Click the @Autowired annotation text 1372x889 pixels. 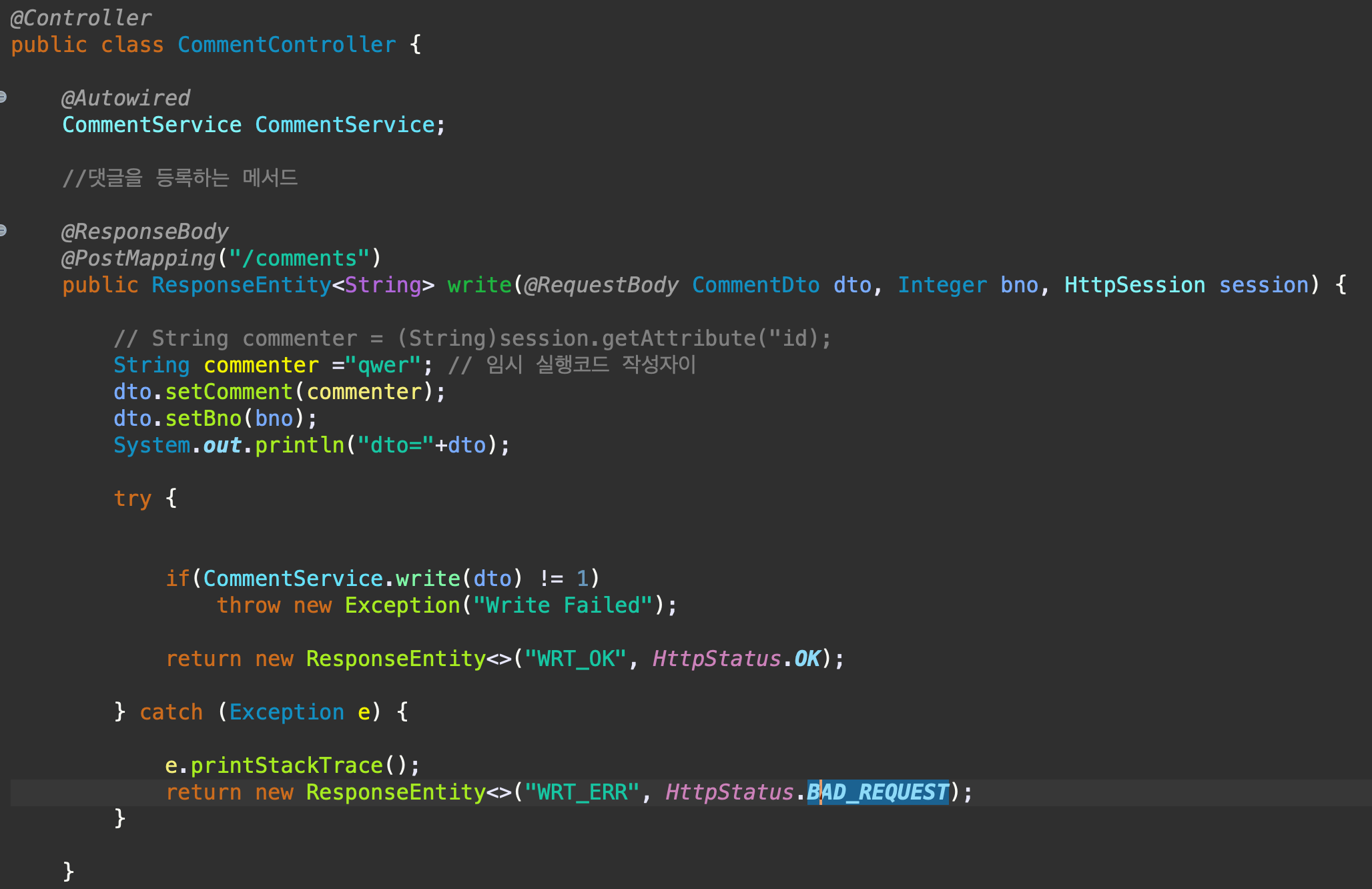point(126,98)
